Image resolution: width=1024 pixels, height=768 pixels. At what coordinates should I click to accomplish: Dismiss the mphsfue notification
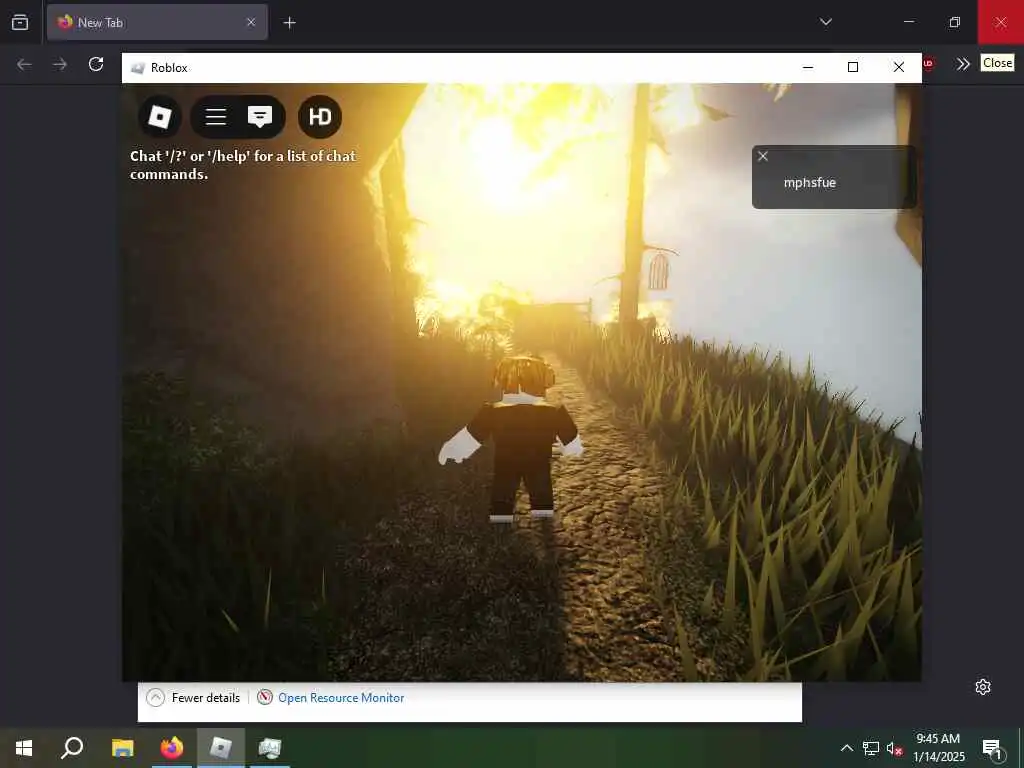(x=763, y=156)
